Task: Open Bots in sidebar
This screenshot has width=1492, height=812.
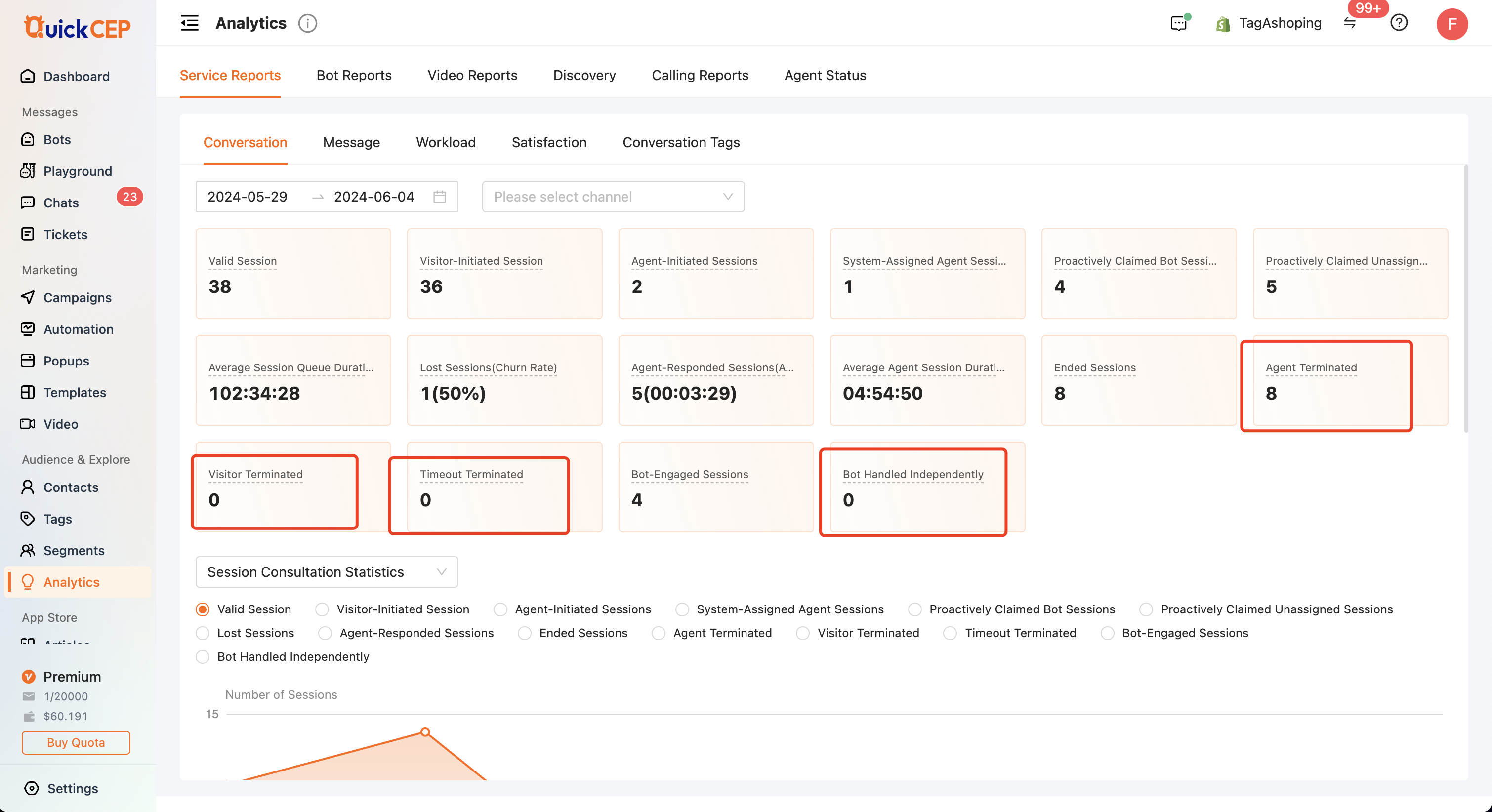Action: point(57,140)
